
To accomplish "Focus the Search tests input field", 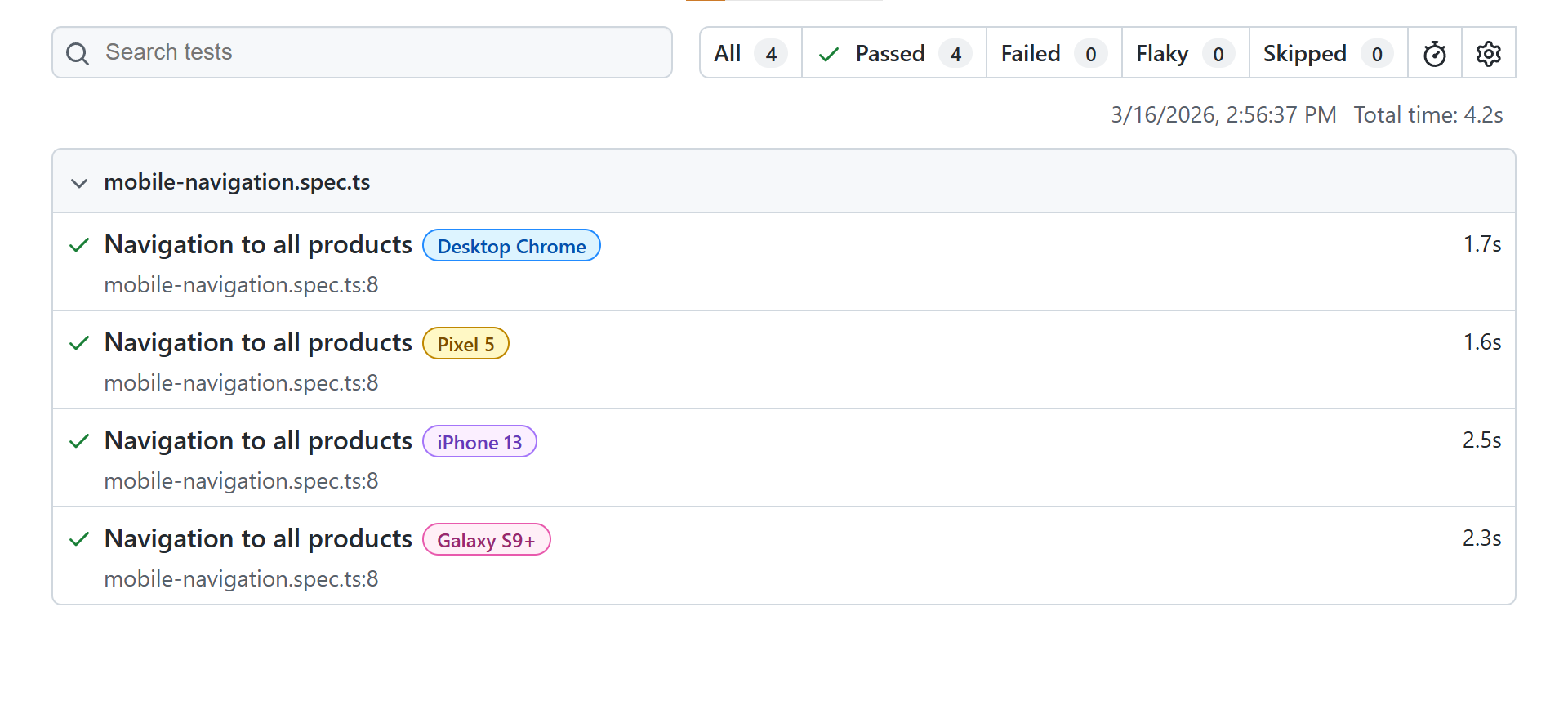I will [376, 52].
